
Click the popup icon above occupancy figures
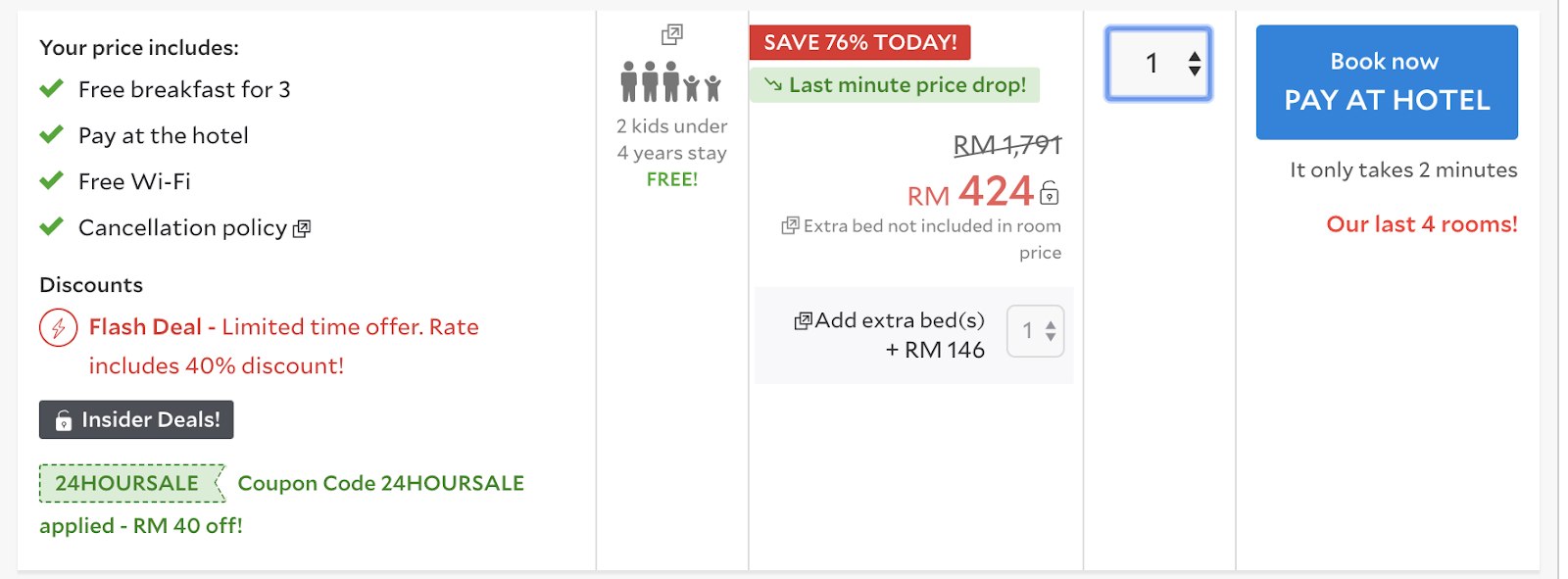click(672, 35)
